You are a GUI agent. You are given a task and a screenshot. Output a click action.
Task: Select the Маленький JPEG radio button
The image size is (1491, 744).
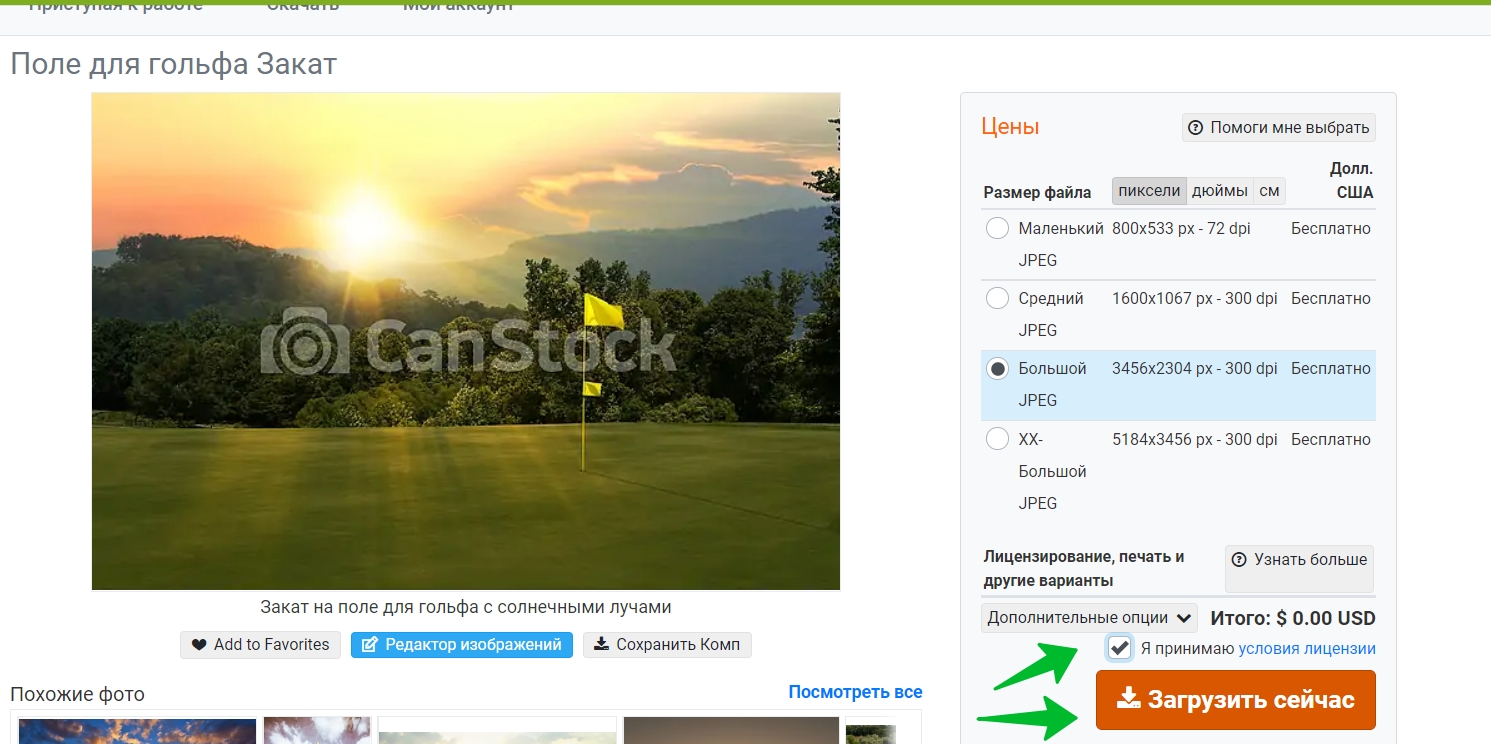click(997, 229)
